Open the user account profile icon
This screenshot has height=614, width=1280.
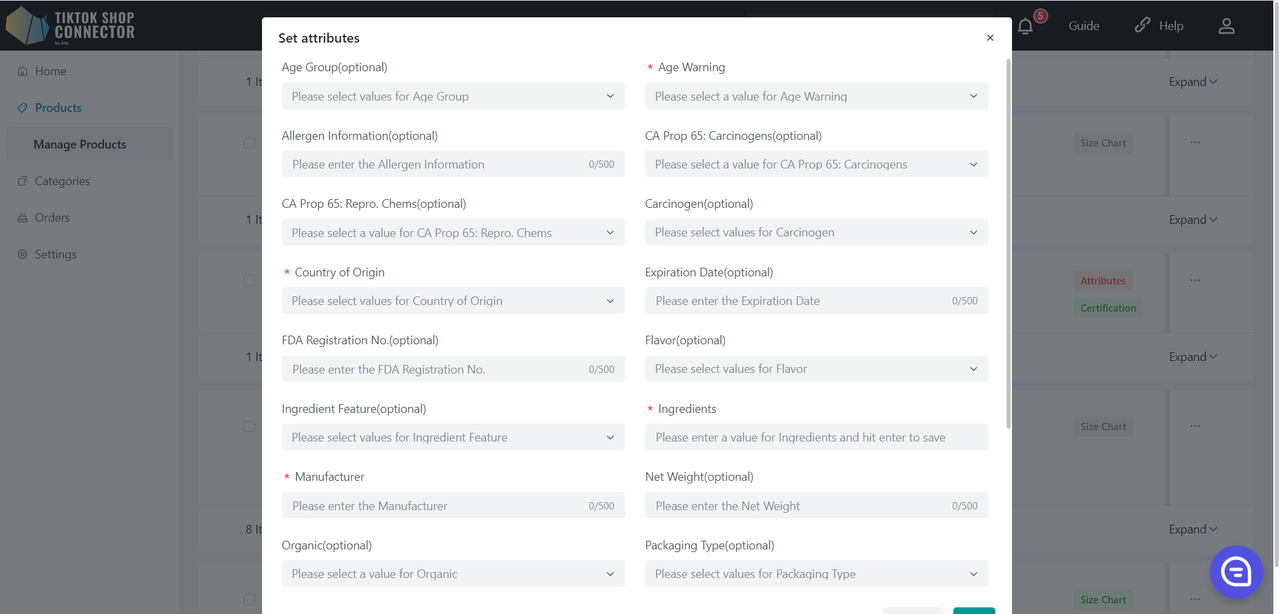tap(1226, 26)
